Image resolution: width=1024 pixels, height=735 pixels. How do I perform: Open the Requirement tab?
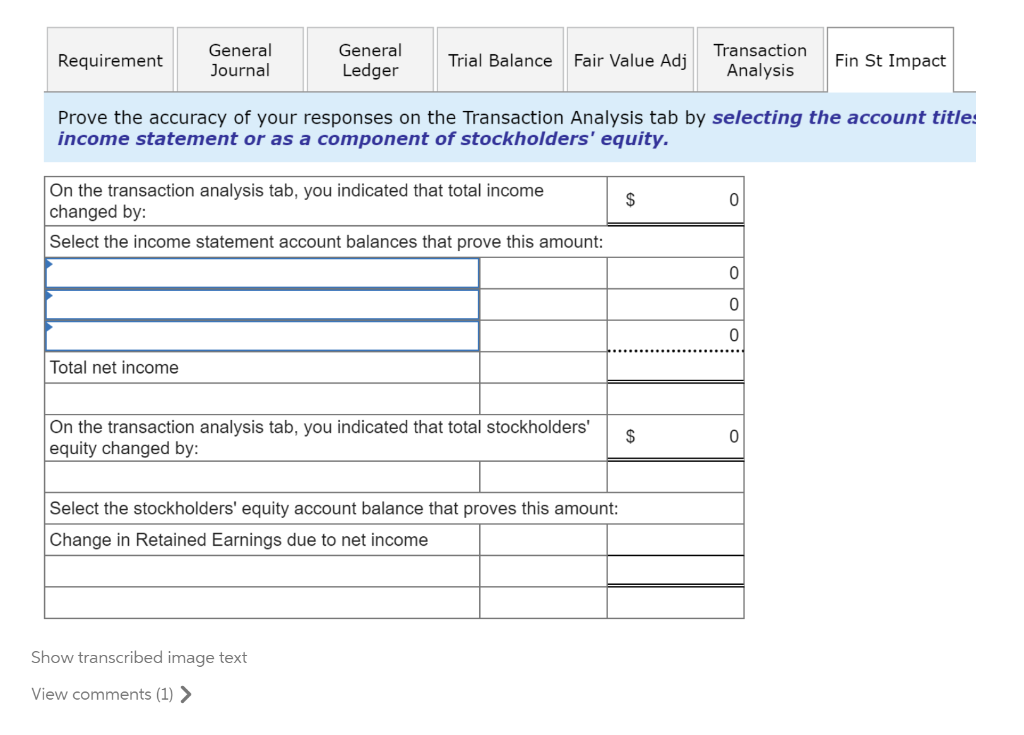pos(110,60)
